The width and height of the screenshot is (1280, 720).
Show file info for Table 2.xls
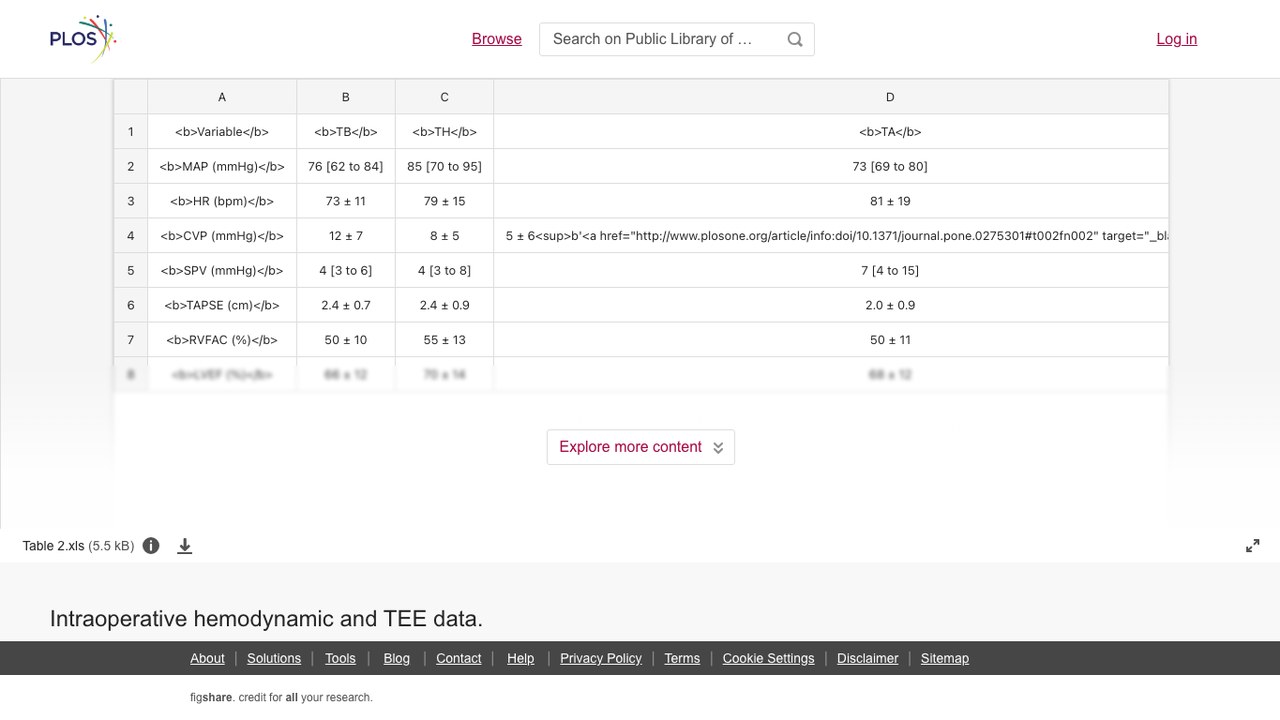[x=151, y=546]
